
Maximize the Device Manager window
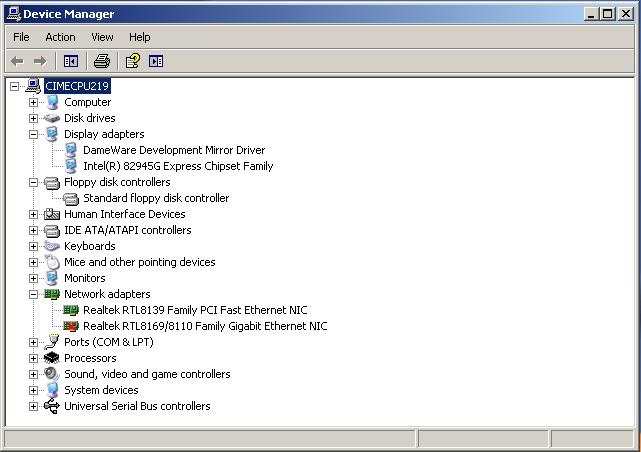(607, 14)
